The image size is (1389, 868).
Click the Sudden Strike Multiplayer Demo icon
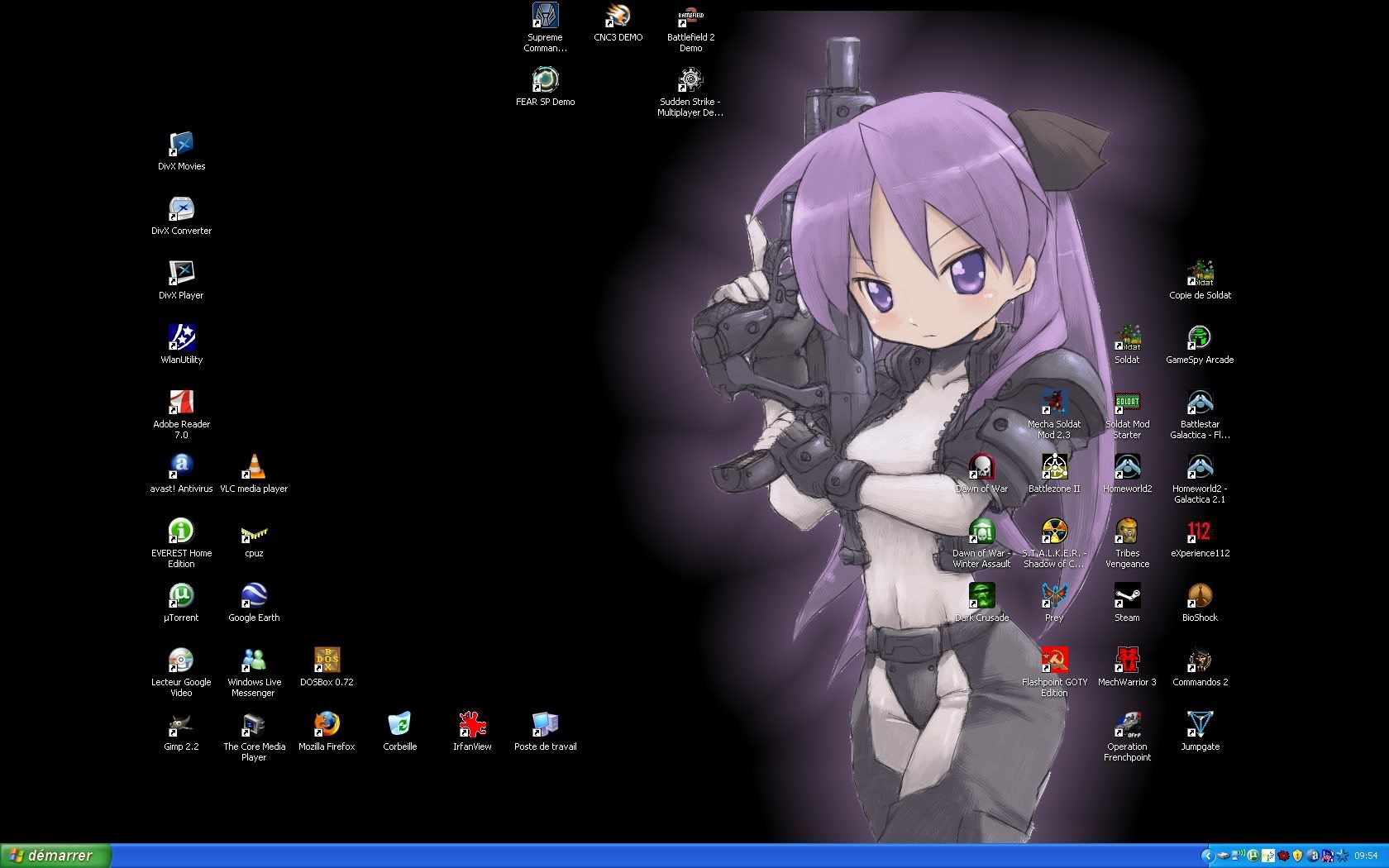(x=690, y=79)
